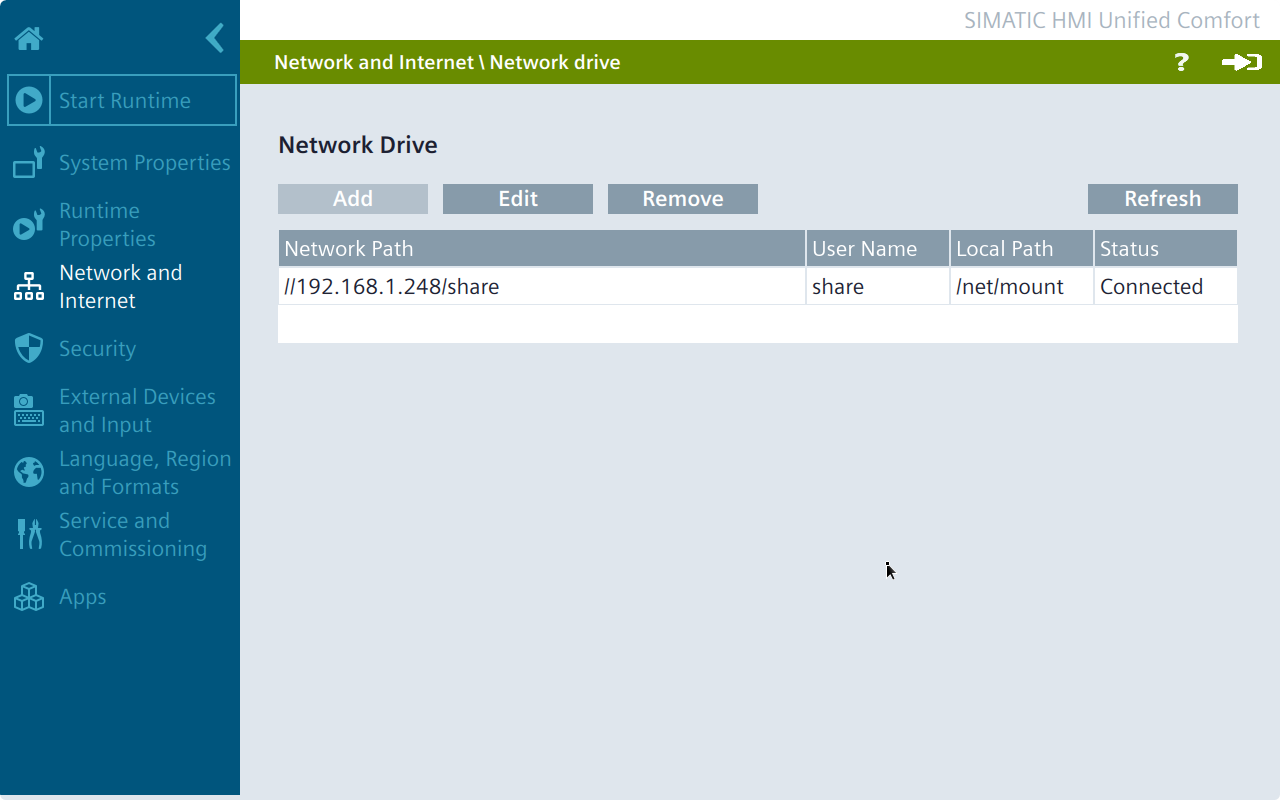Select the Connected status cell

point(1166,286)
